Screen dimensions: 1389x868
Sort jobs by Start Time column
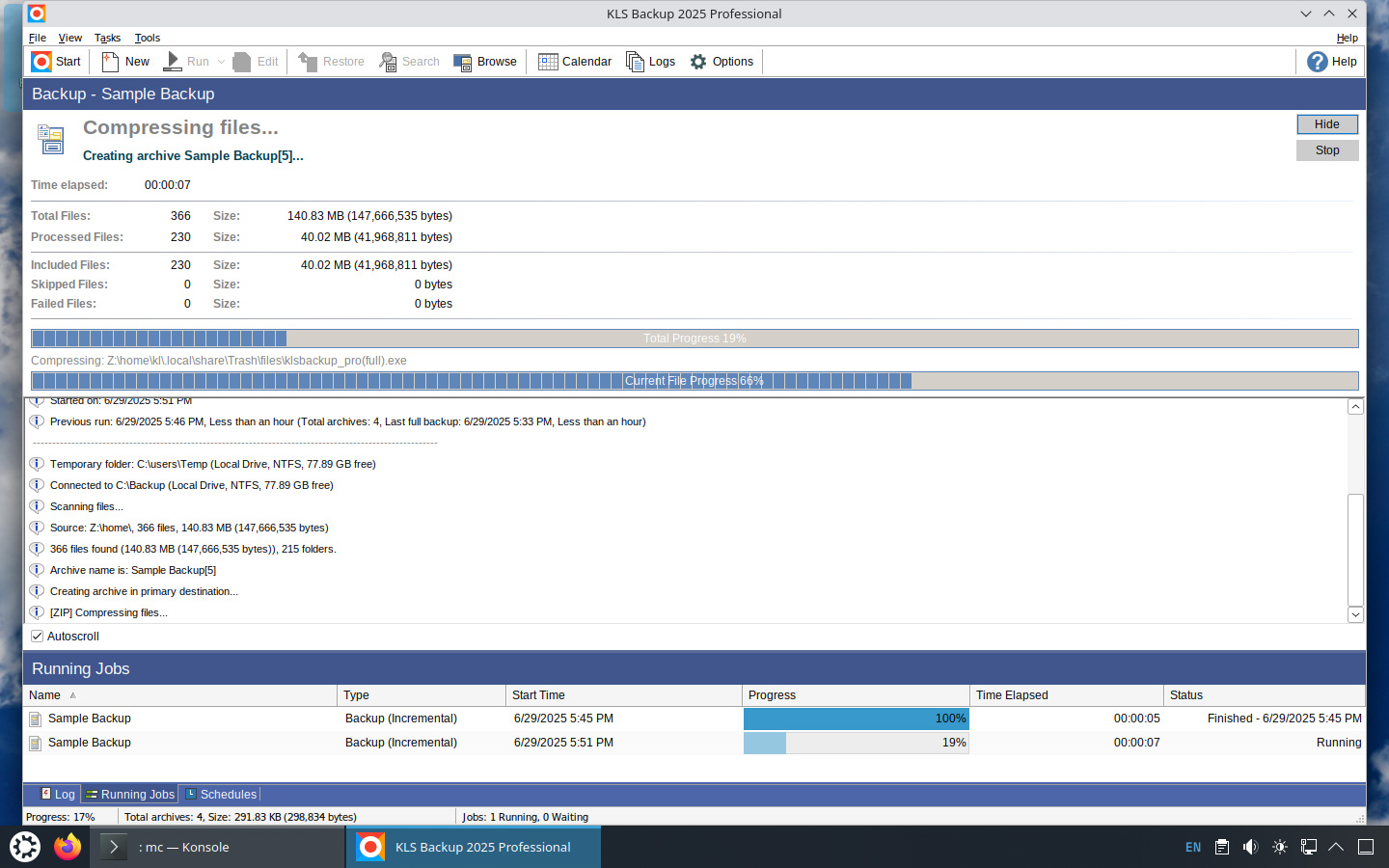624,695
